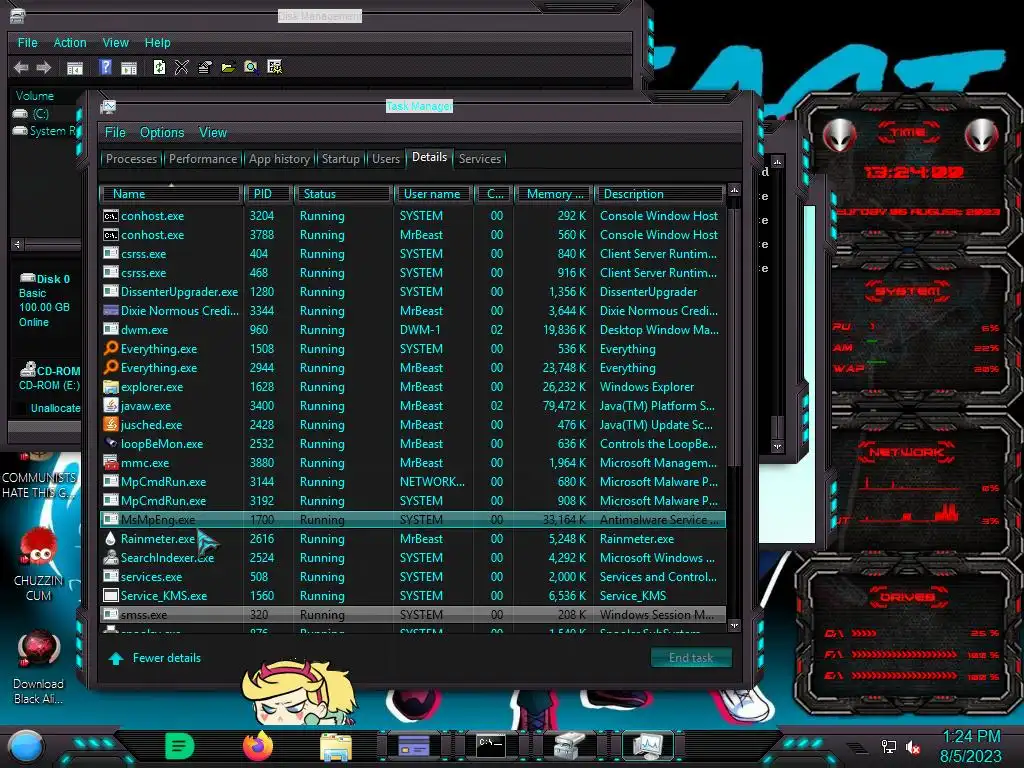
Task: Select the Service_KMS.exe process row
Action: pos(413,596)
